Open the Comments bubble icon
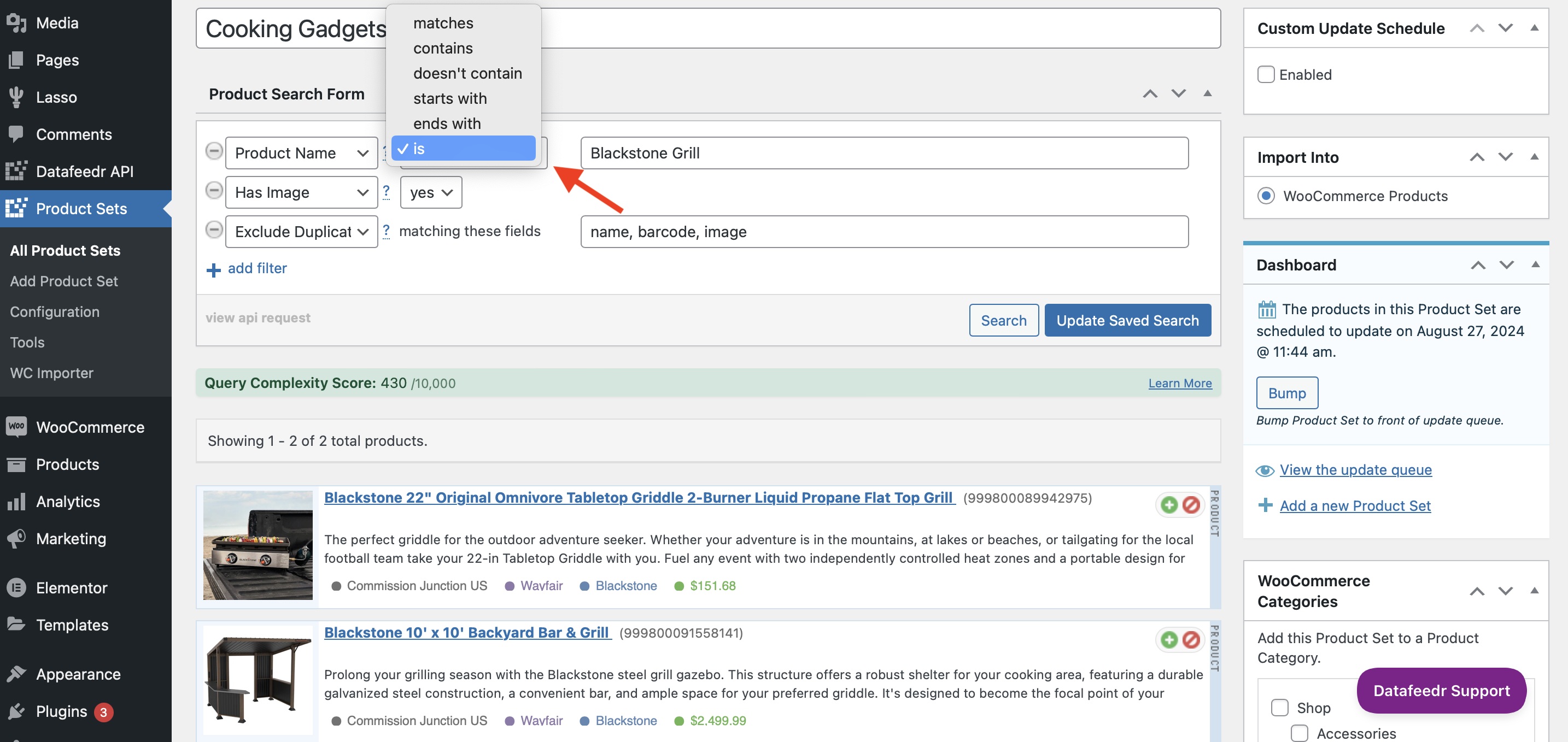This screenshot has height=742, width=1568. coord(16,134)
